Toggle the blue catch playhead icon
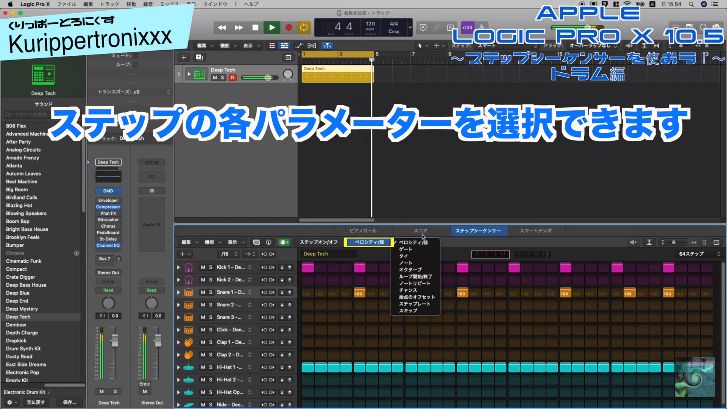The width and height of the screenshot is (727, 409). pos(327,45)
